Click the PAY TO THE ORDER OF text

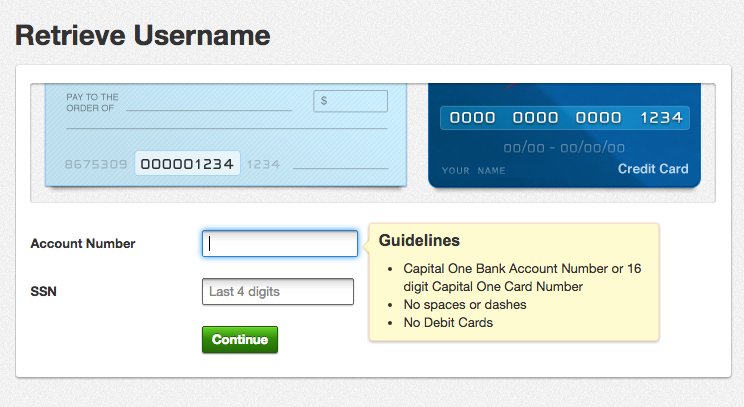pos(93,102)
